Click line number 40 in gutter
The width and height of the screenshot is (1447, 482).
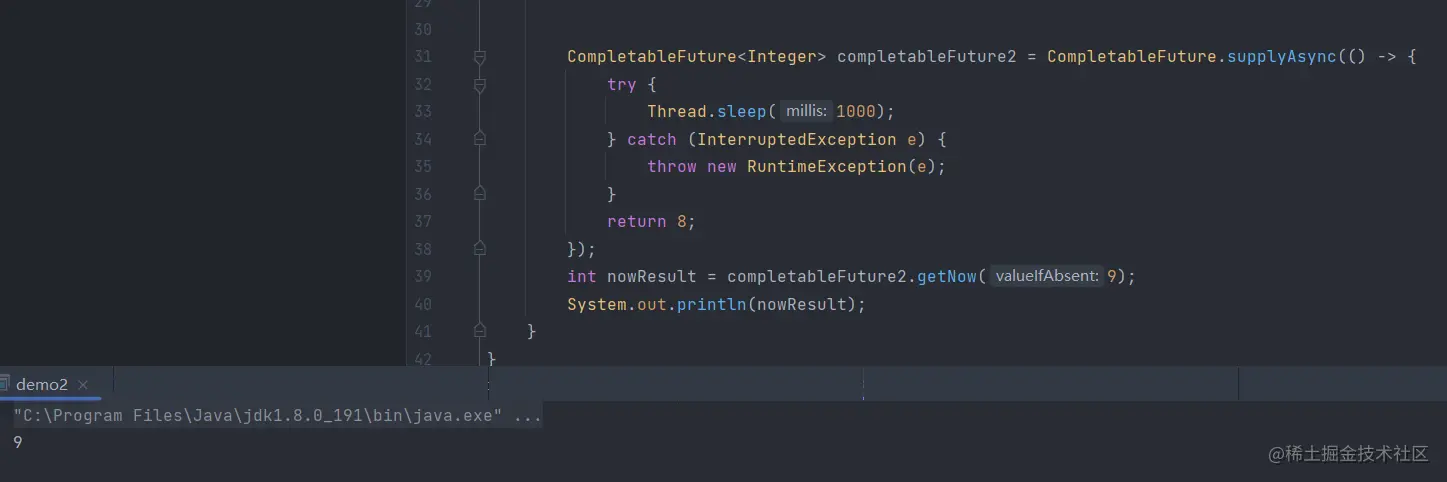422,304
